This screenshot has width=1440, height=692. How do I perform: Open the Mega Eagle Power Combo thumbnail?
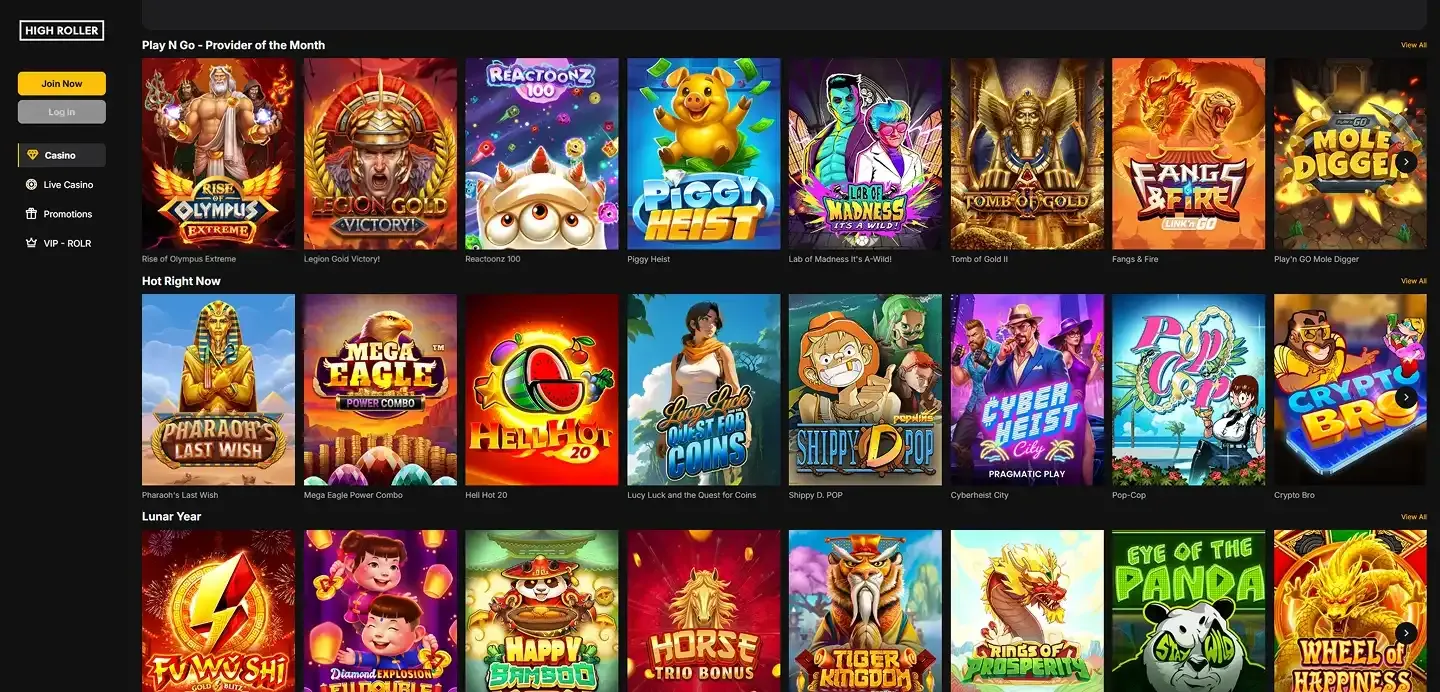coord(380,390)
